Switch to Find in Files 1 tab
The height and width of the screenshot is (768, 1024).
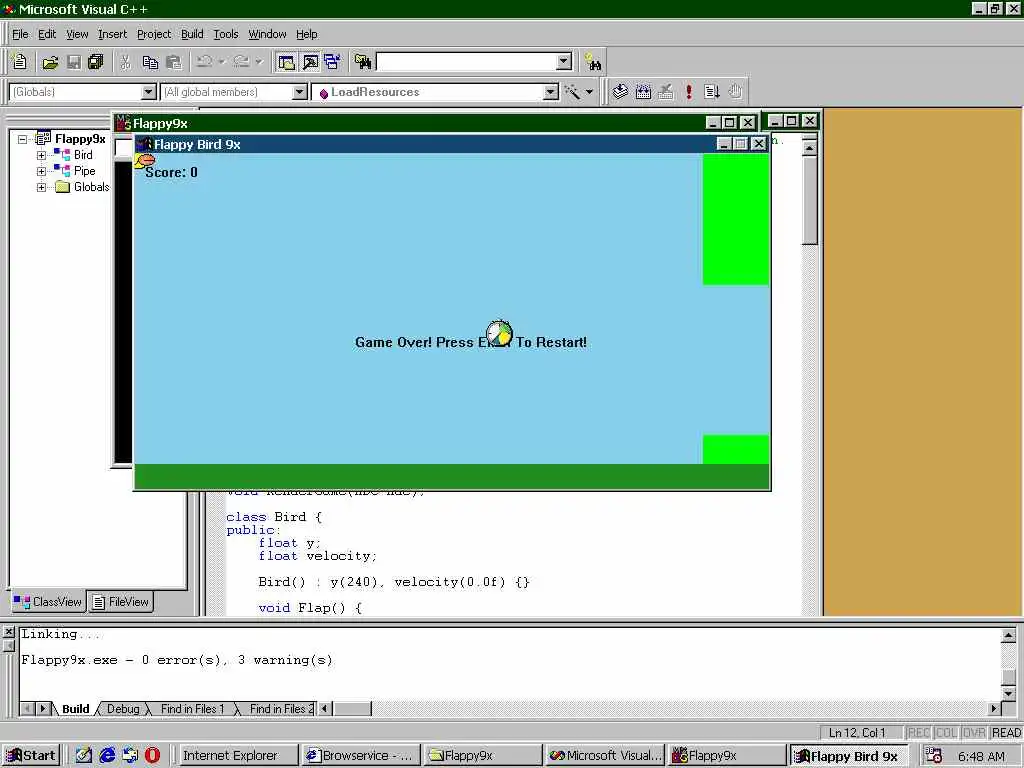click(x=192, y=709)
